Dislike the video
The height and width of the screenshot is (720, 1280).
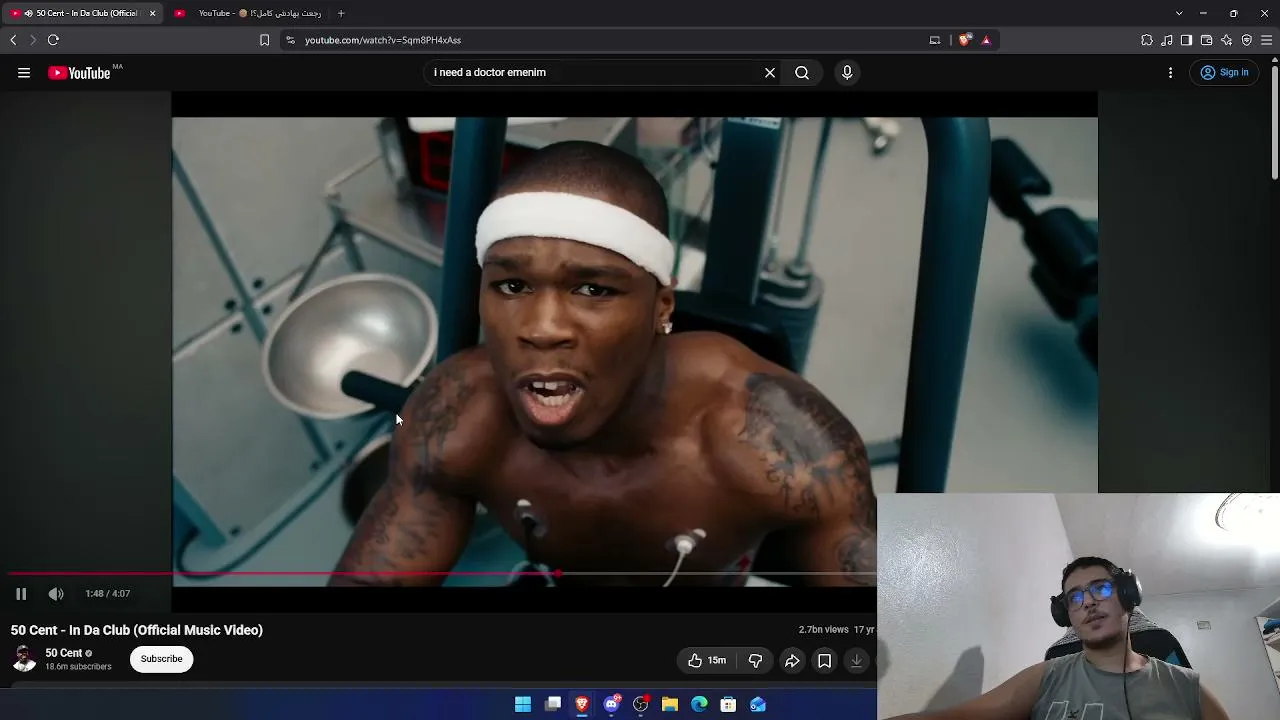point(755,660)
